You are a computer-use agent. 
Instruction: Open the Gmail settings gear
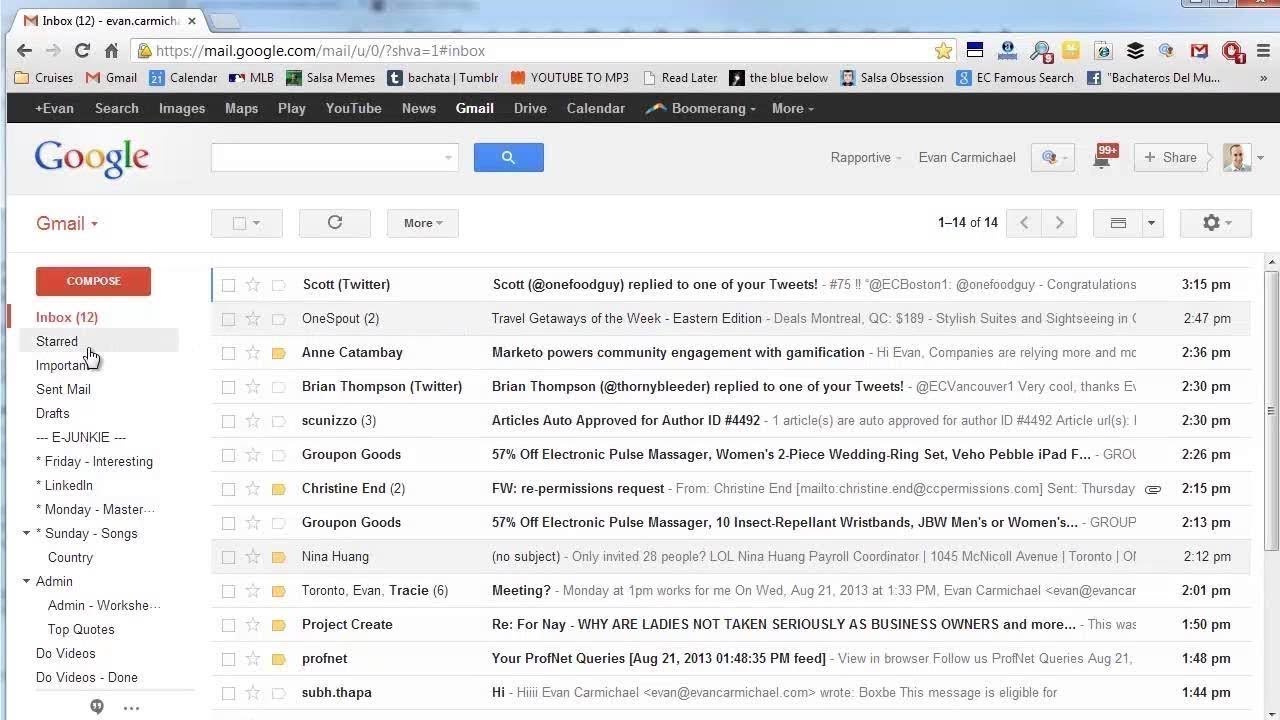click(x=1216, y=223)
